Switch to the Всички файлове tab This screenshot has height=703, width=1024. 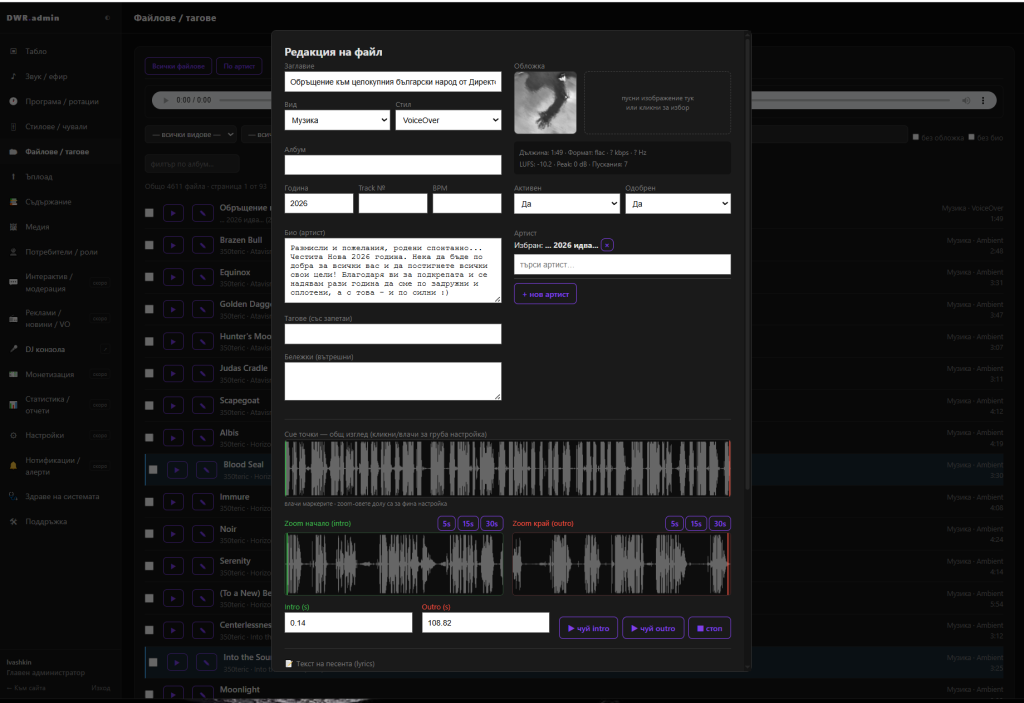178,66
